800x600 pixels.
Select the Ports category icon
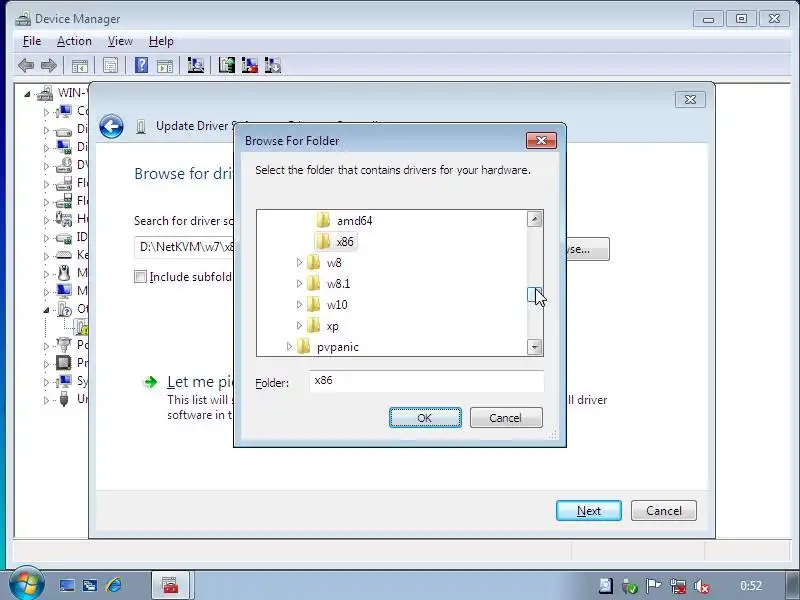(x=64, y=345)
